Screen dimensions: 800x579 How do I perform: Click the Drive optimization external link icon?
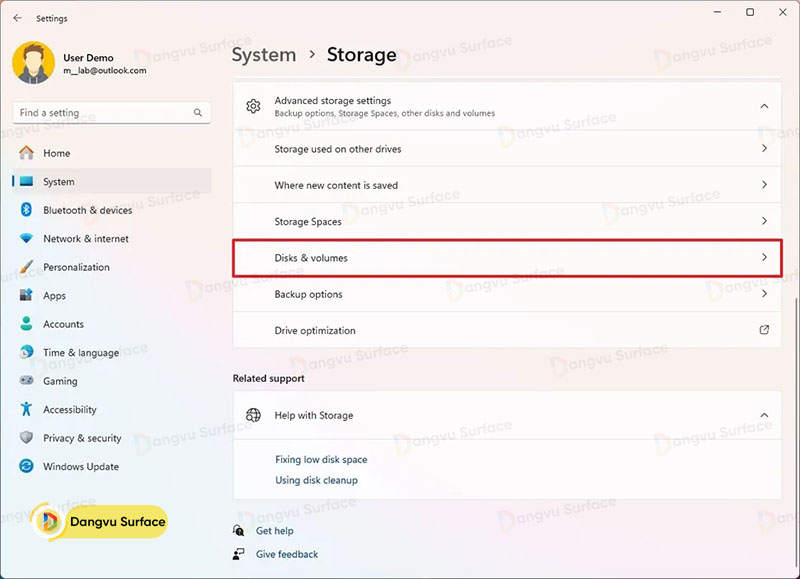click(764, 330)
